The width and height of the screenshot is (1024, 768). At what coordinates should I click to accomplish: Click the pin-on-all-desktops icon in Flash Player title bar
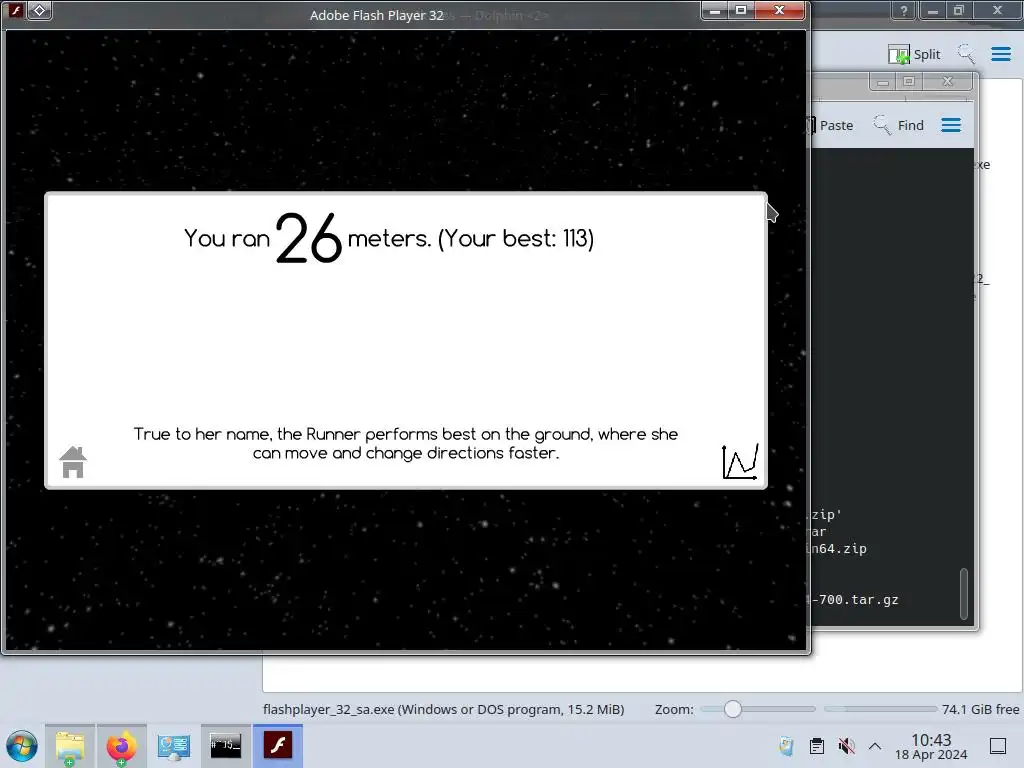(39, 10)
